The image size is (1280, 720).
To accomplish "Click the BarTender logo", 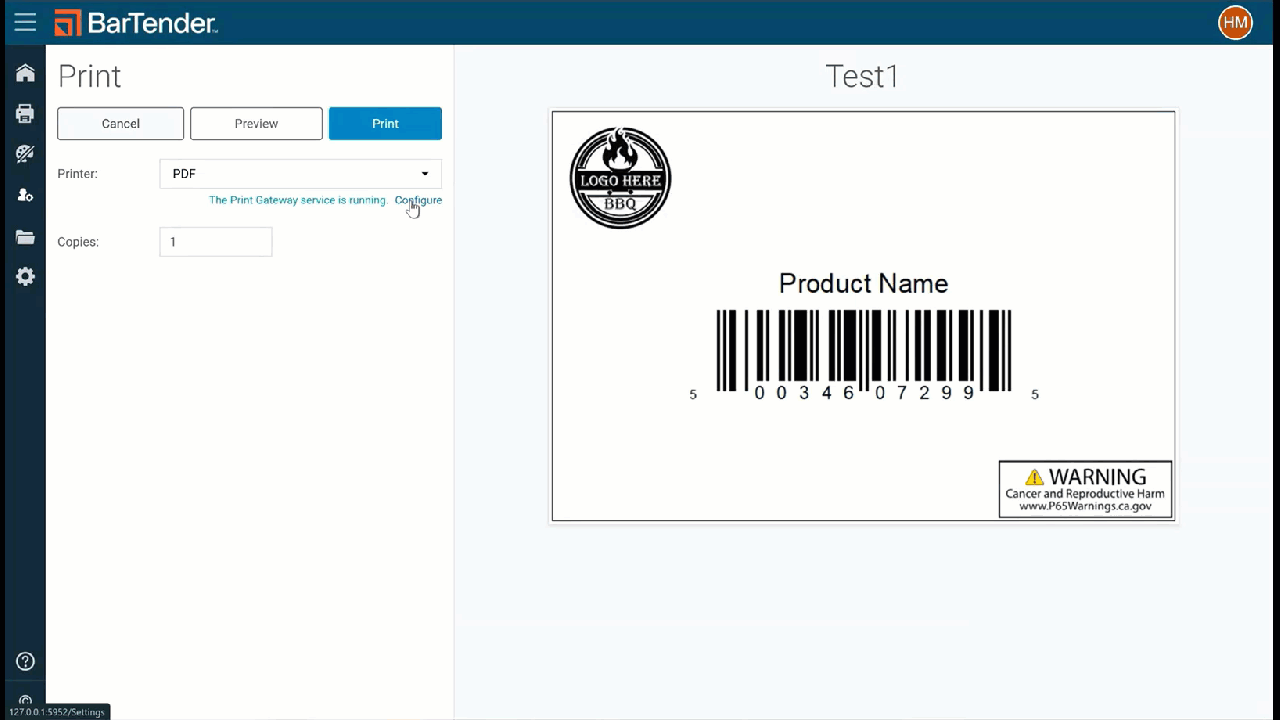I will tap(136, 22).
